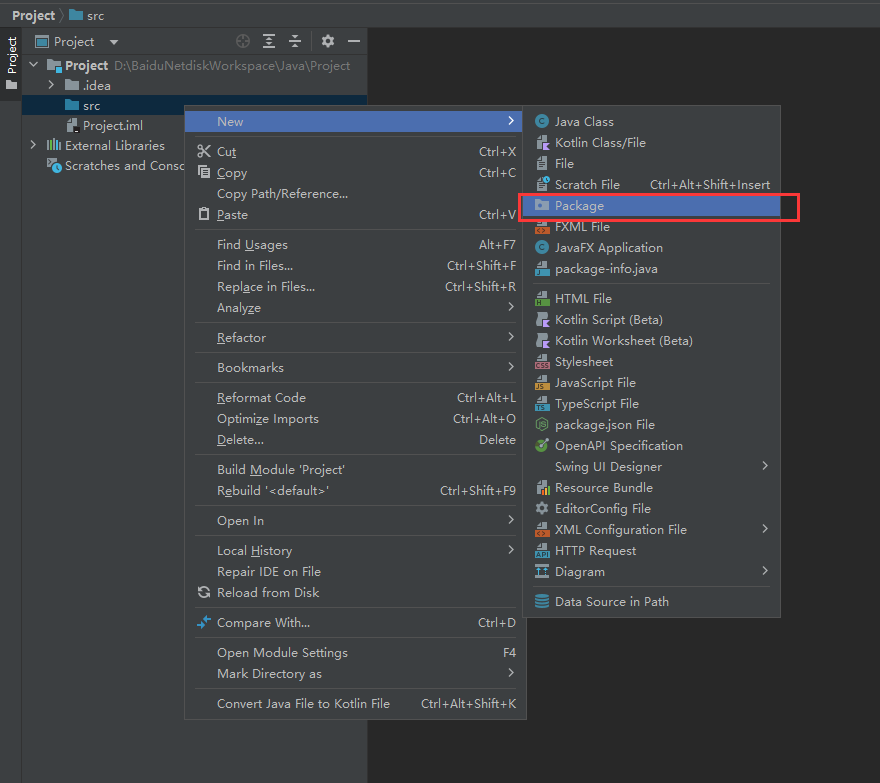Collapse the Project root tree node
880x783 pixels.
[33, 65]
